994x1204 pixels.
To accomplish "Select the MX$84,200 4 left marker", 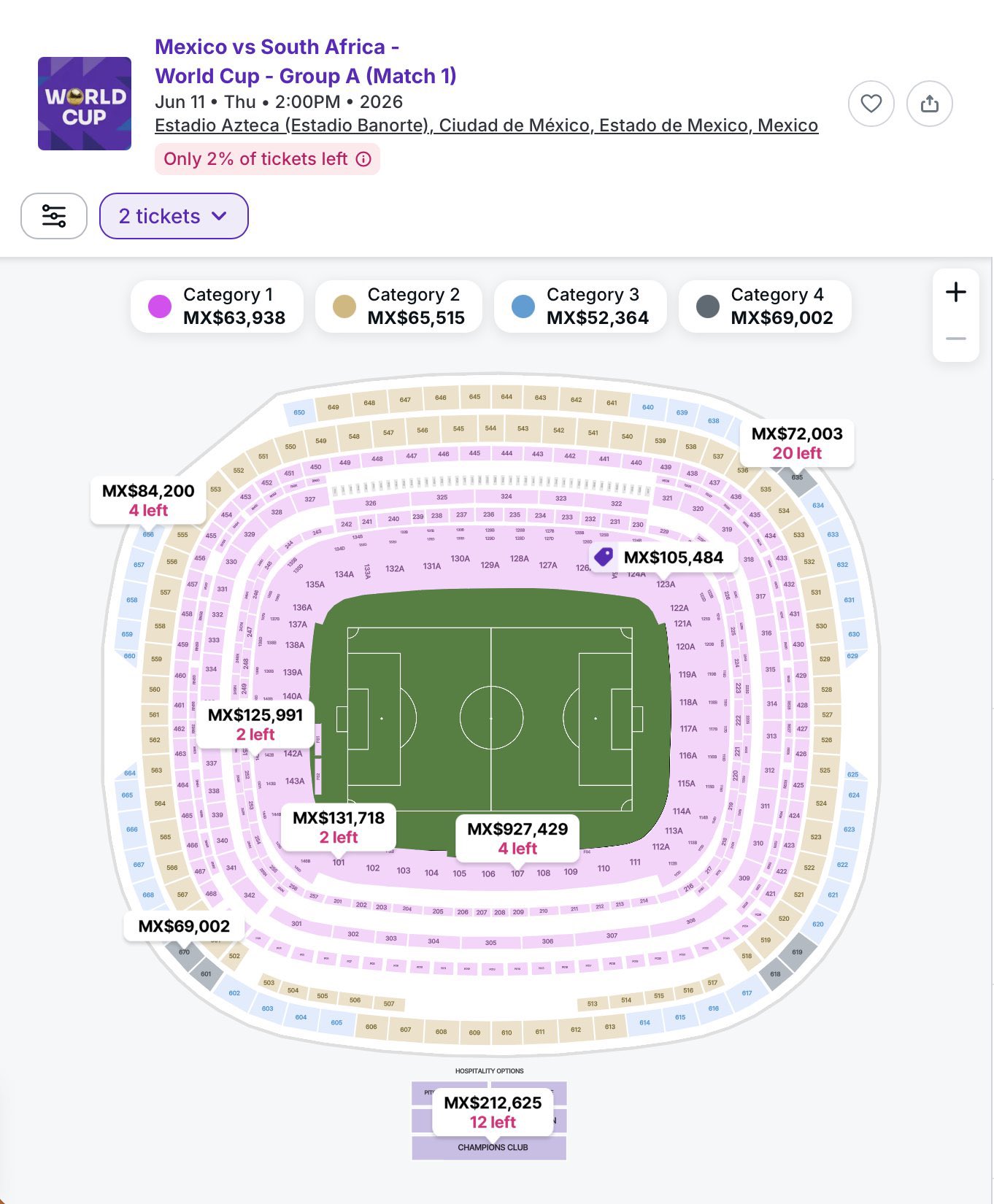I will coord(148,500).
